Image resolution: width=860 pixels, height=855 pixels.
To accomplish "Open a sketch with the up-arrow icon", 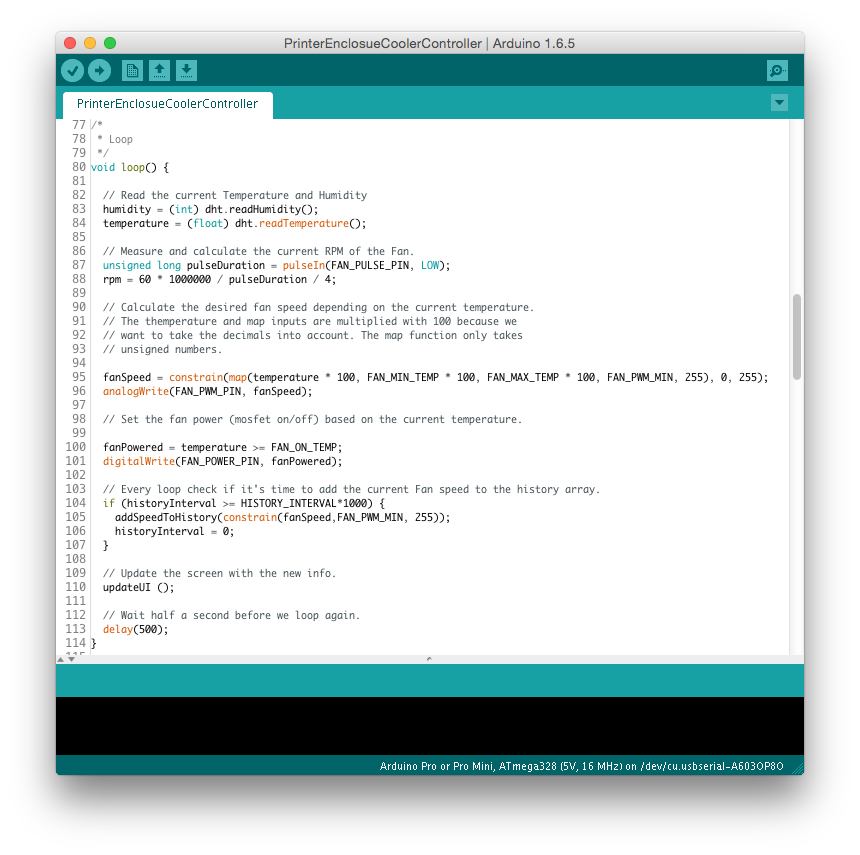I will [x=159, y=70].
